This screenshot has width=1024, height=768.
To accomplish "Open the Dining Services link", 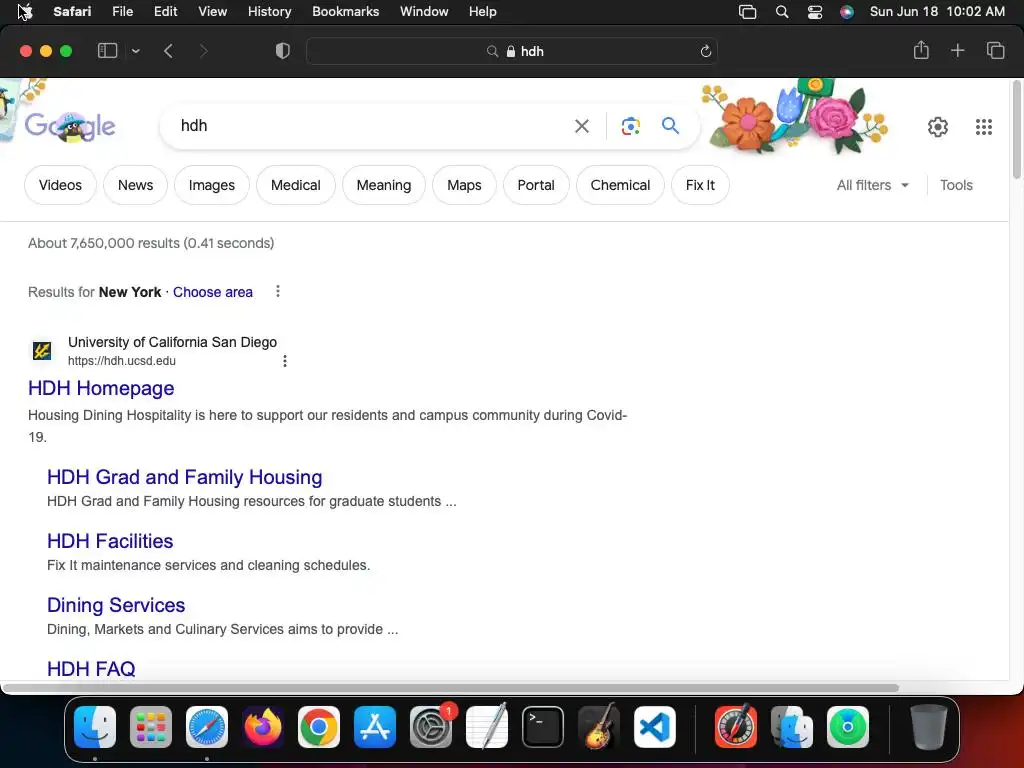I will pyautogui.click(x=116, y=605).
